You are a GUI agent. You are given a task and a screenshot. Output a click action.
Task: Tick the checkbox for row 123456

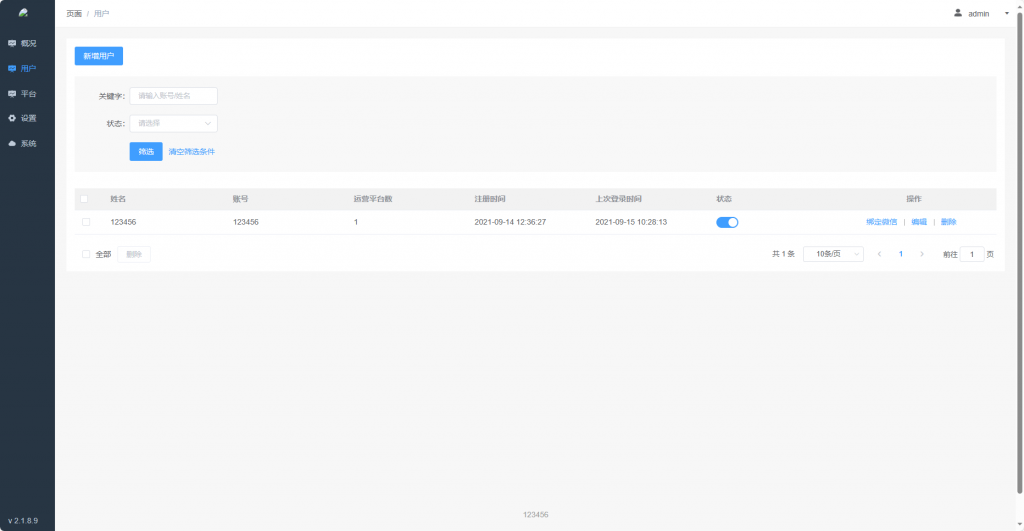coord(86,222)
